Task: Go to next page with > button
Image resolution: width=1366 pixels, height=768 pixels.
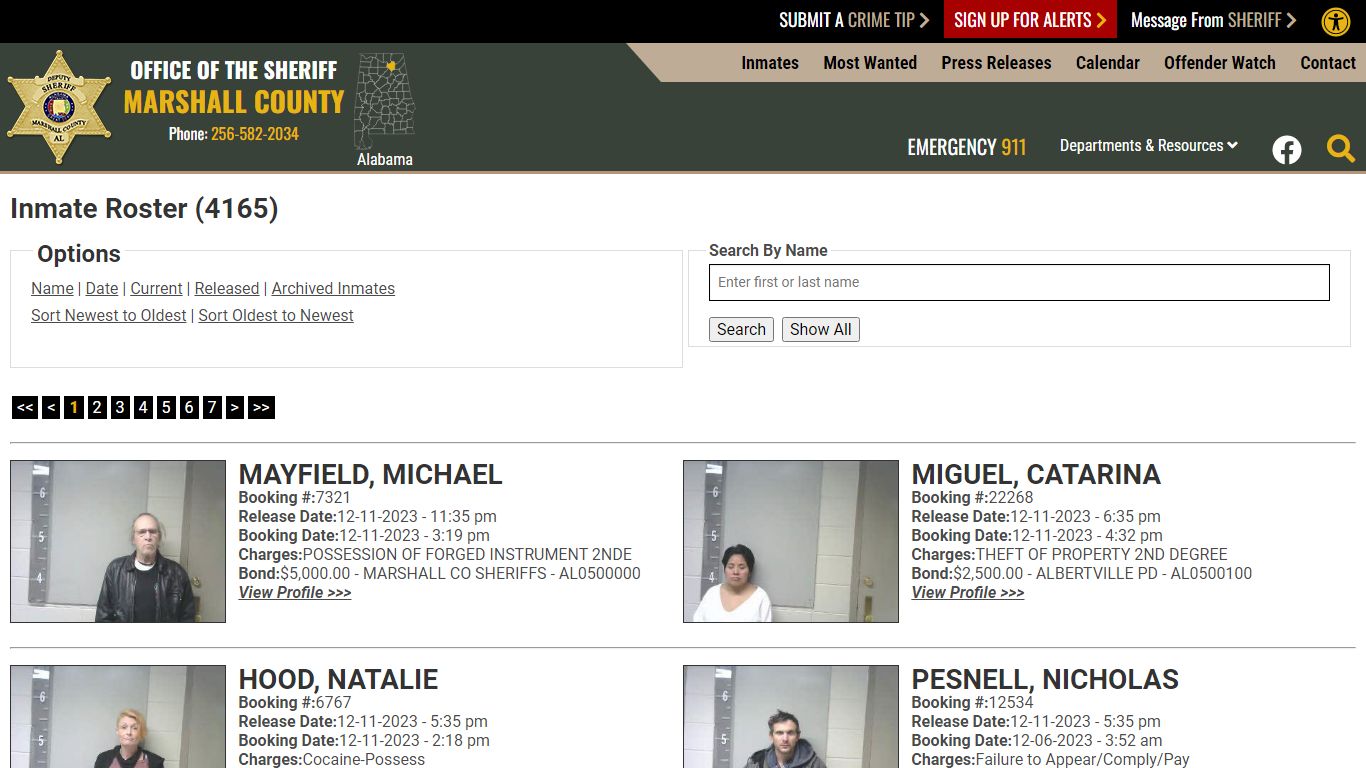Action: click(235, 407)
